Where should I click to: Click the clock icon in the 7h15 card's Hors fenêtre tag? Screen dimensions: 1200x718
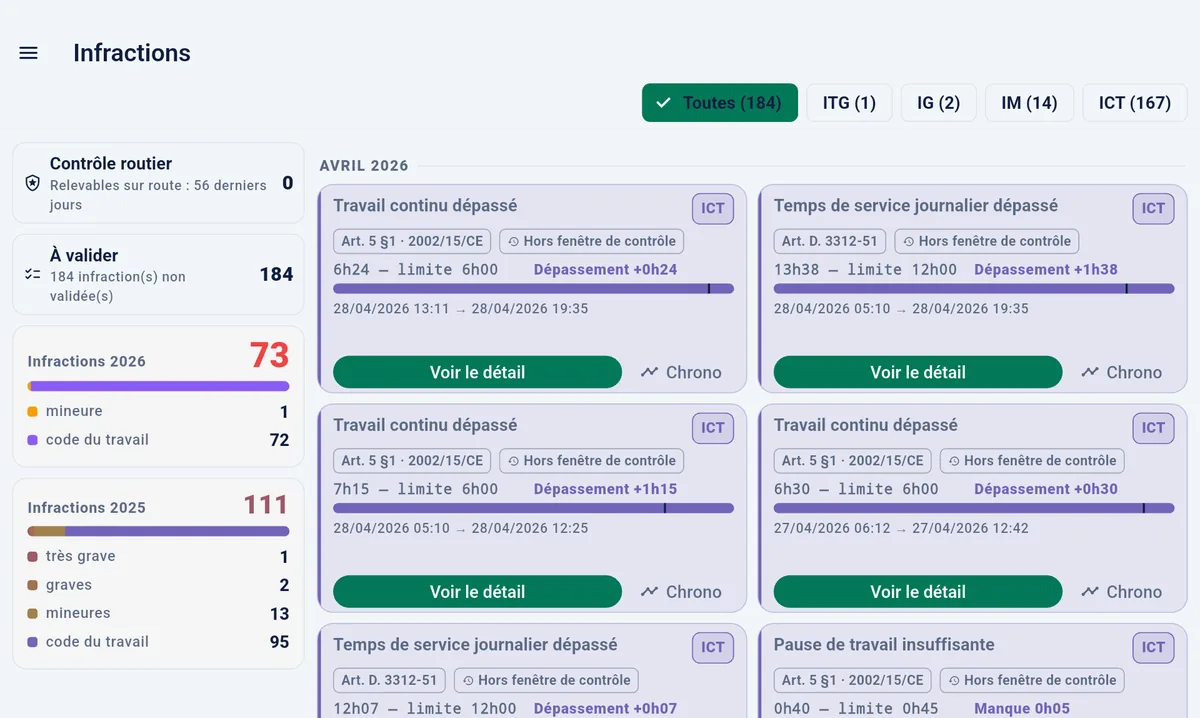514,461
